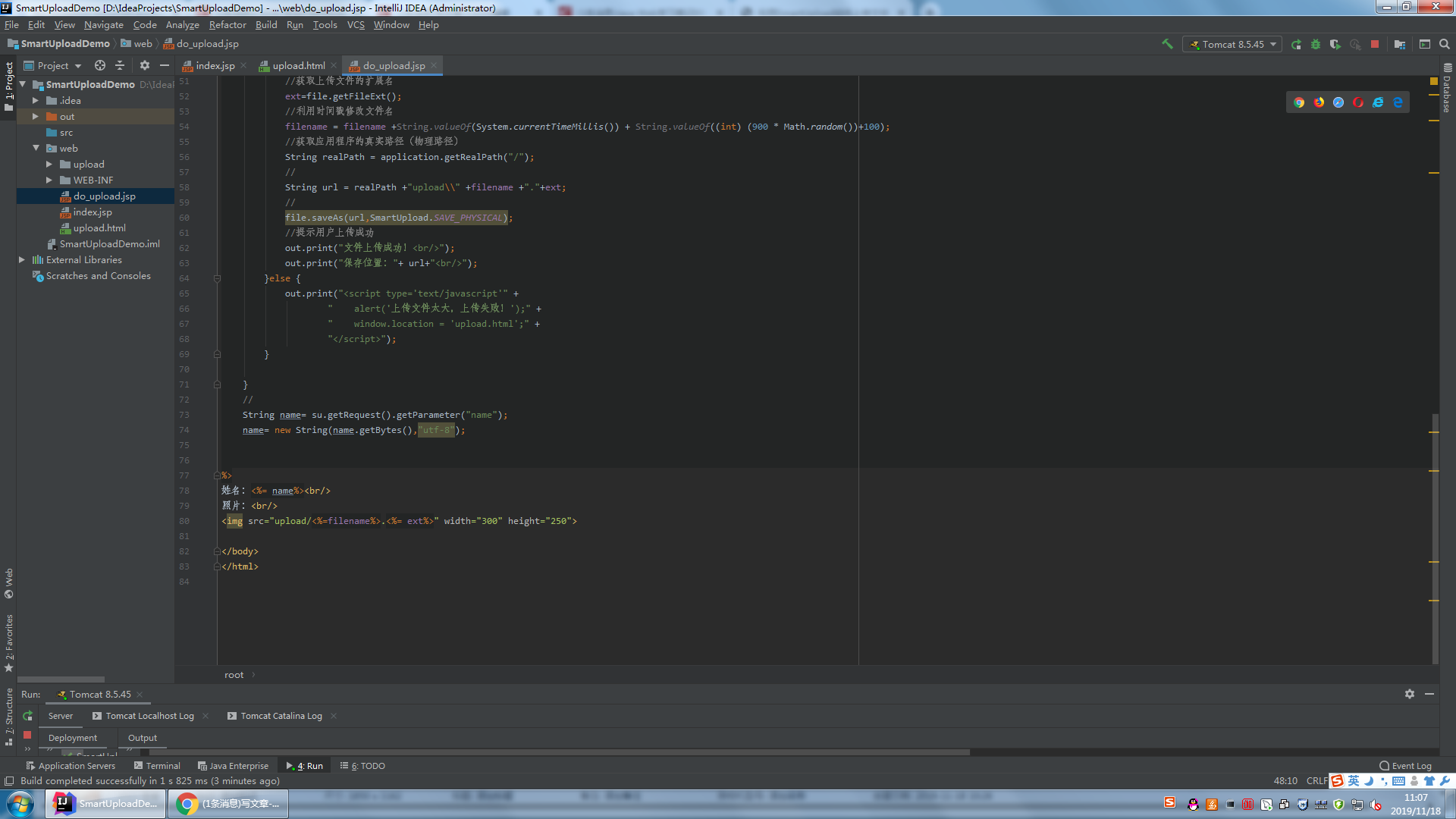Click the Rerun icon in the Run panel
Image resolution: width=1456 pixels, height=819 pixels.
pyautogui.click(x=27, y=716)
